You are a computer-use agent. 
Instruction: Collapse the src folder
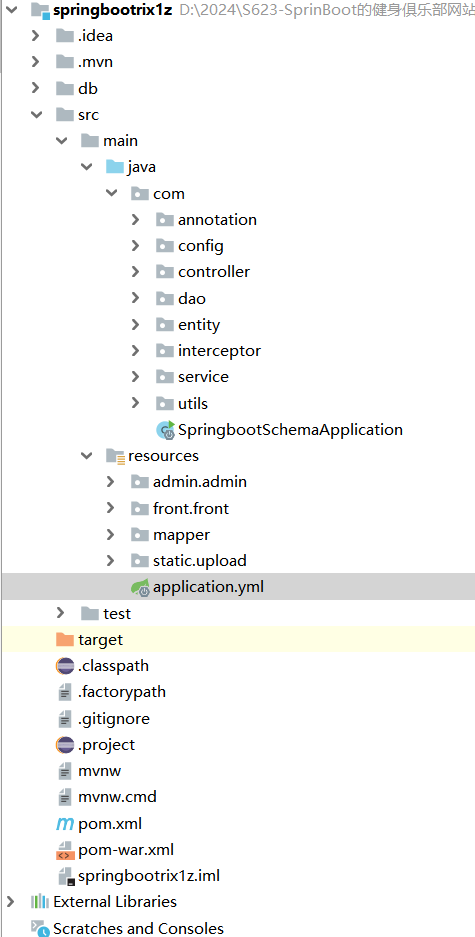35,114
